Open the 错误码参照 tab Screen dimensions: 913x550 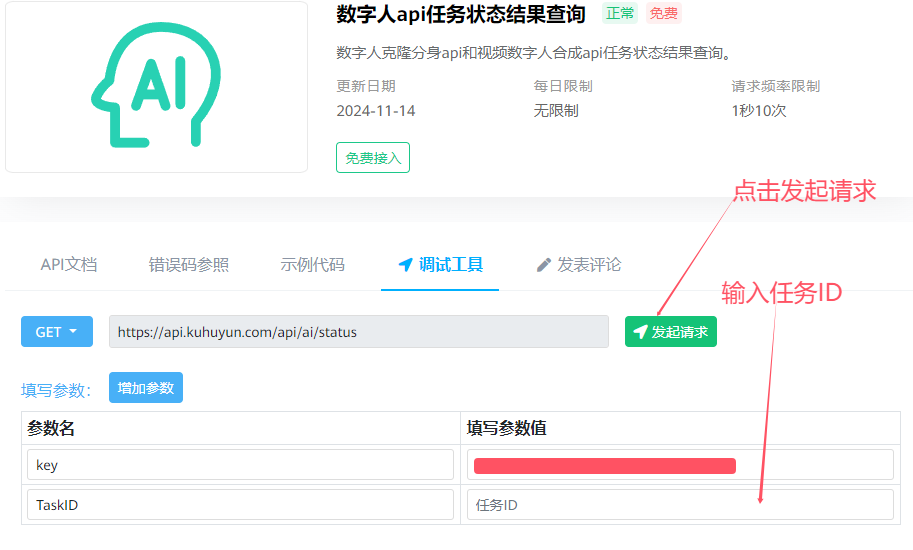189,265
